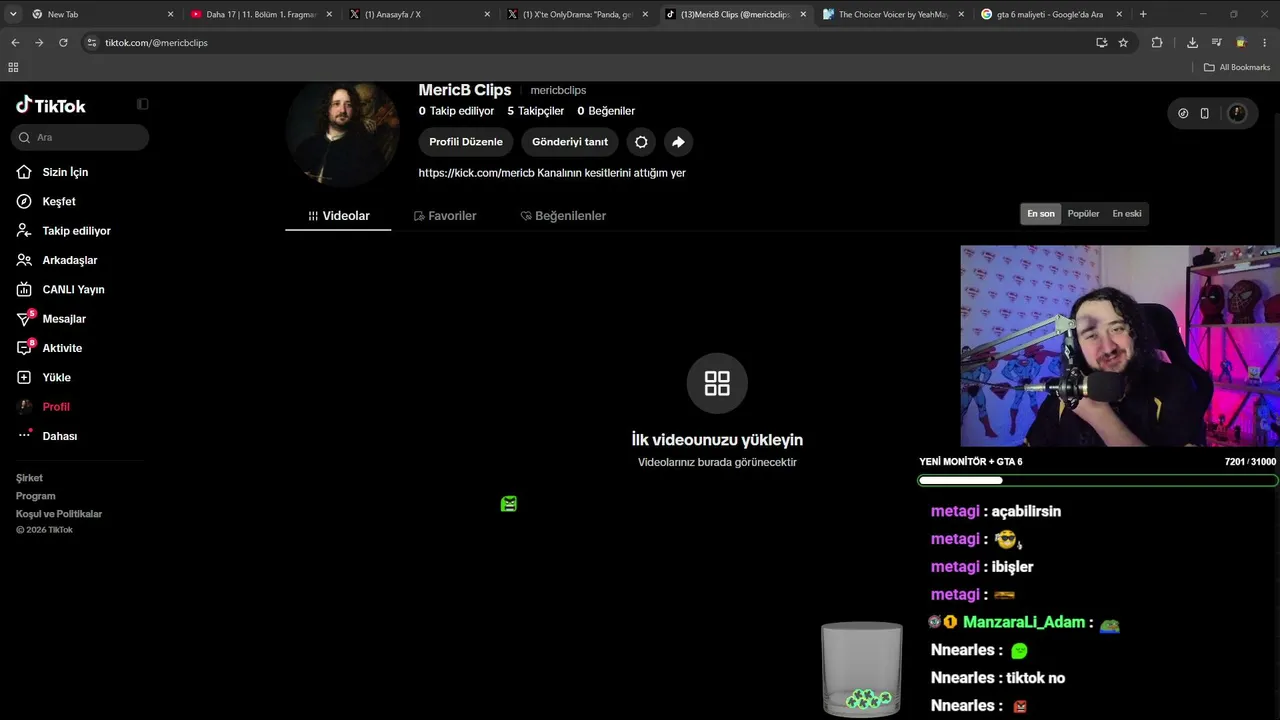Click the empty-state video grid icon
This screenshot has width=1280, height=720.
click(717, 383)
